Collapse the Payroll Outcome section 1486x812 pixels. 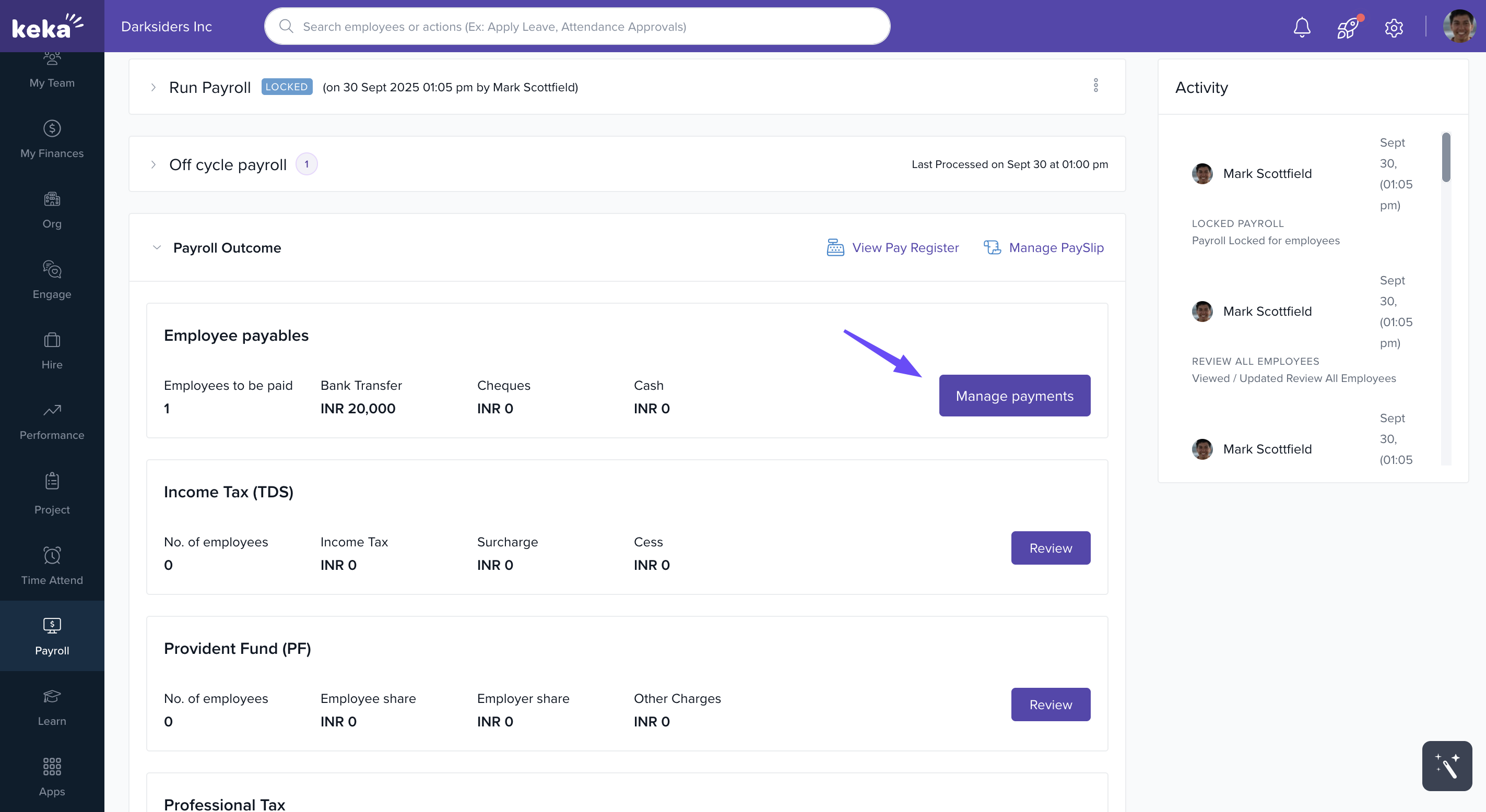[156, 247]
